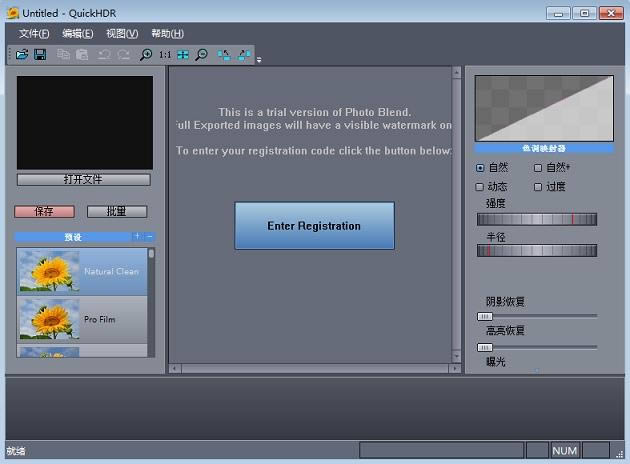This screenshot has width=630, height=464.
Task: Click the 曝光 exposure label
Action: [495, 362]
